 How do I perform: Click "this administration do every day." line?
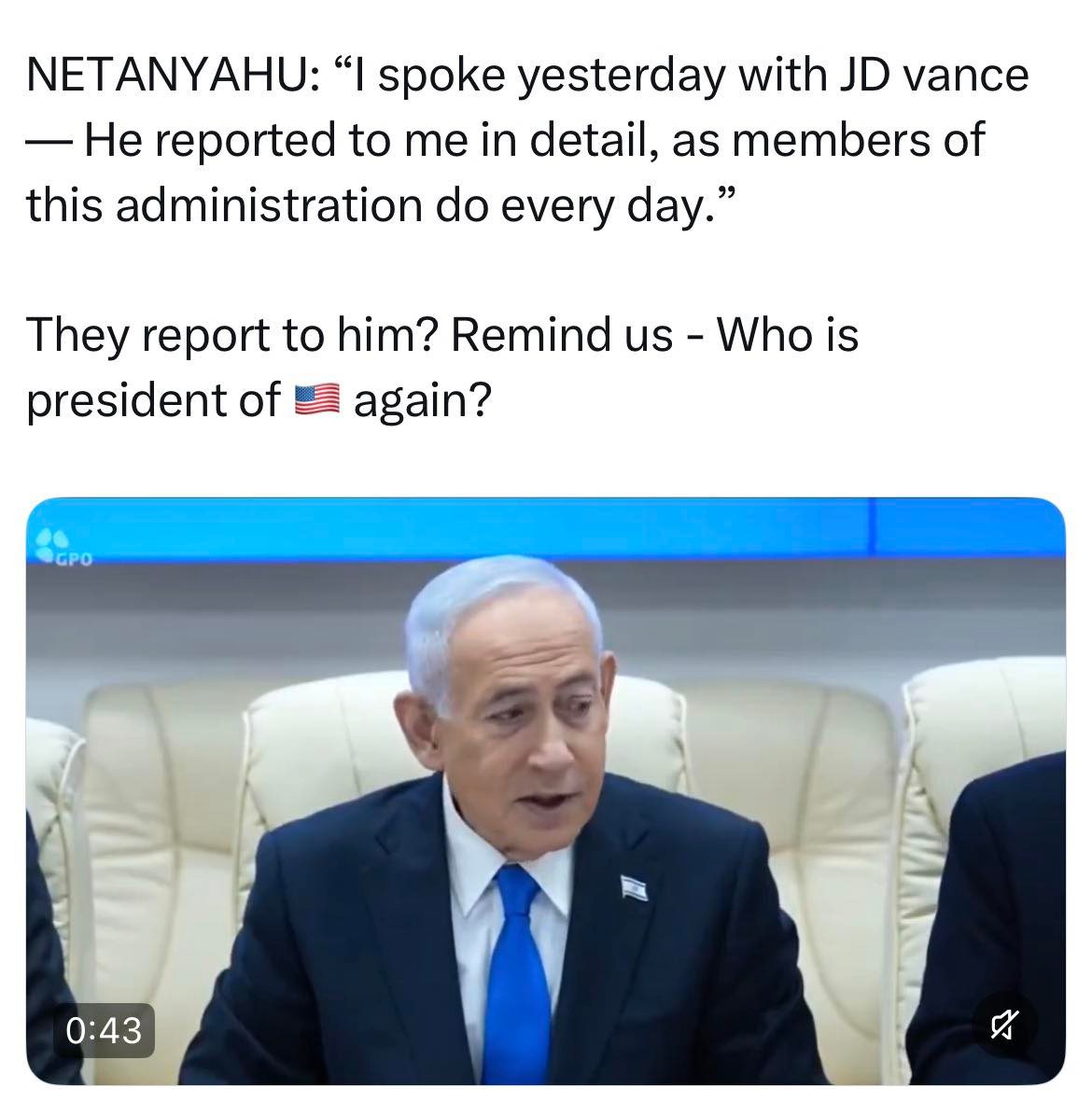[x=381, y=205]
